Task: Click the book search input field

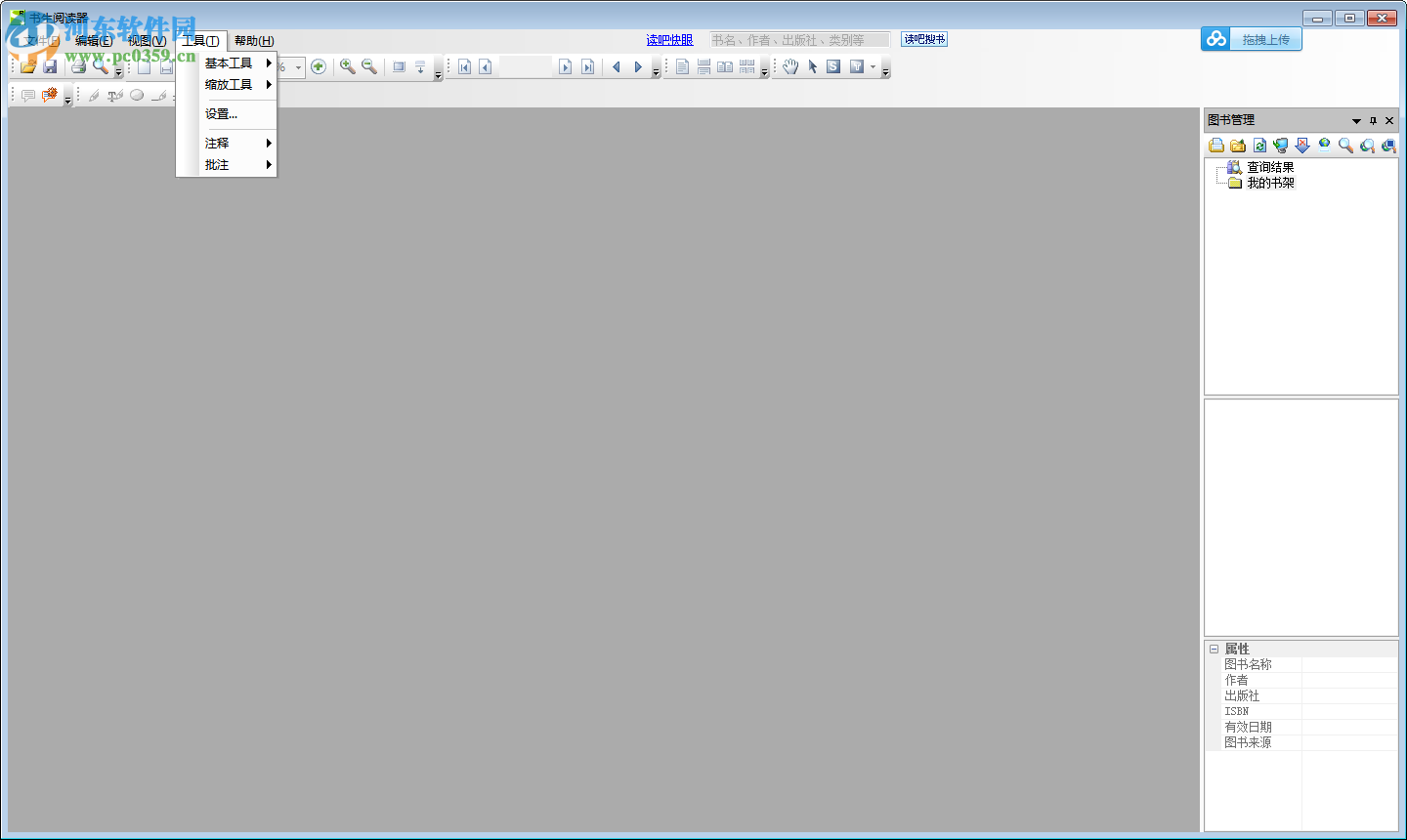Action: coord(799,40)
